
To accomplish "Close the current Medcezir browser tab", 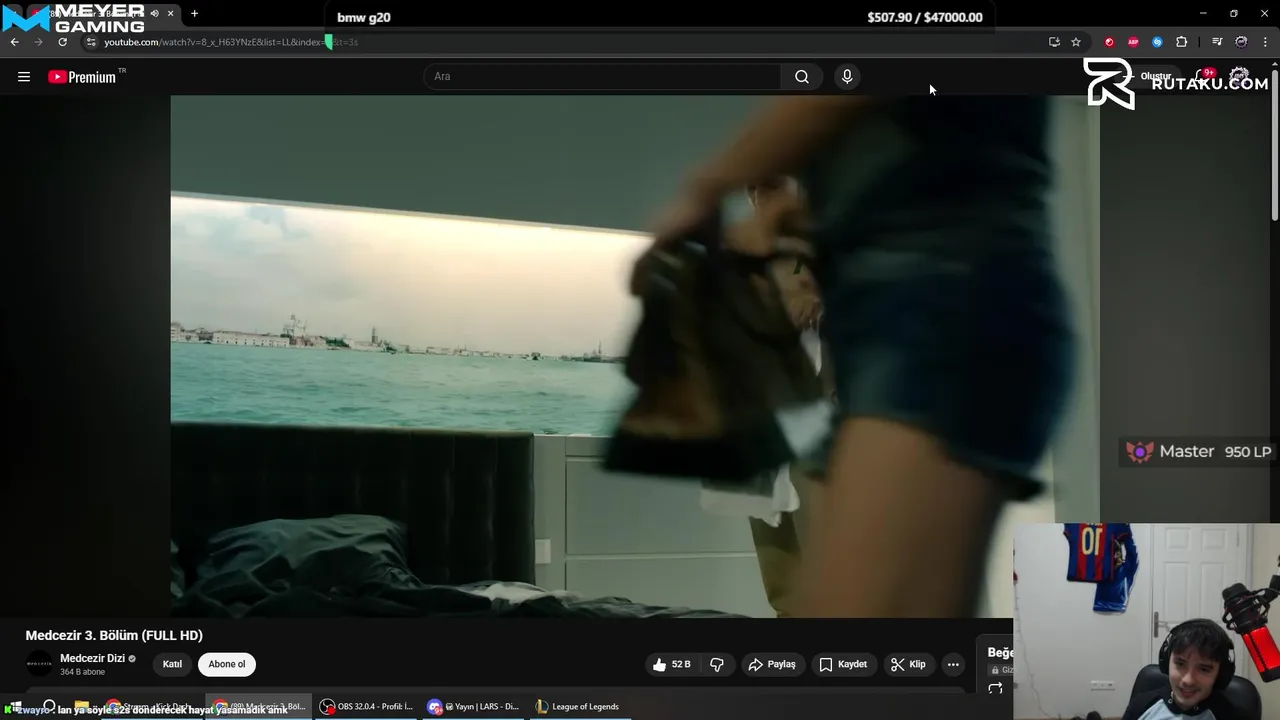I will [170, 14].
